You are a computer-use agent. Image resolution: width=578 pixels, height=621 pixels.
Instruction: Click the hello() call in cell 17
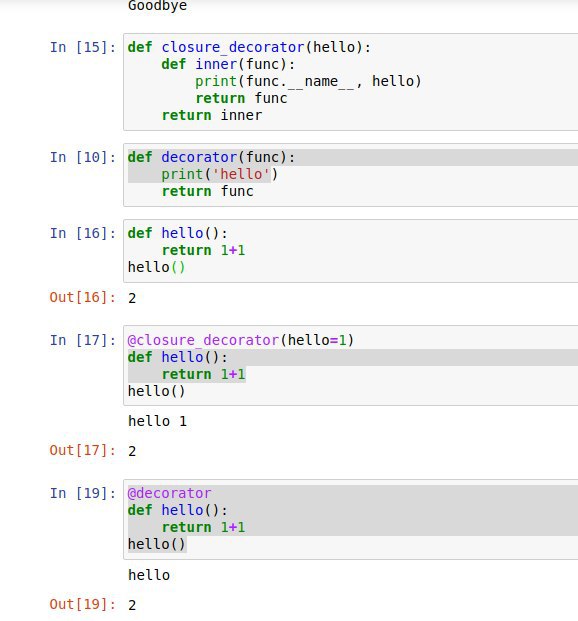coord(156,391)
